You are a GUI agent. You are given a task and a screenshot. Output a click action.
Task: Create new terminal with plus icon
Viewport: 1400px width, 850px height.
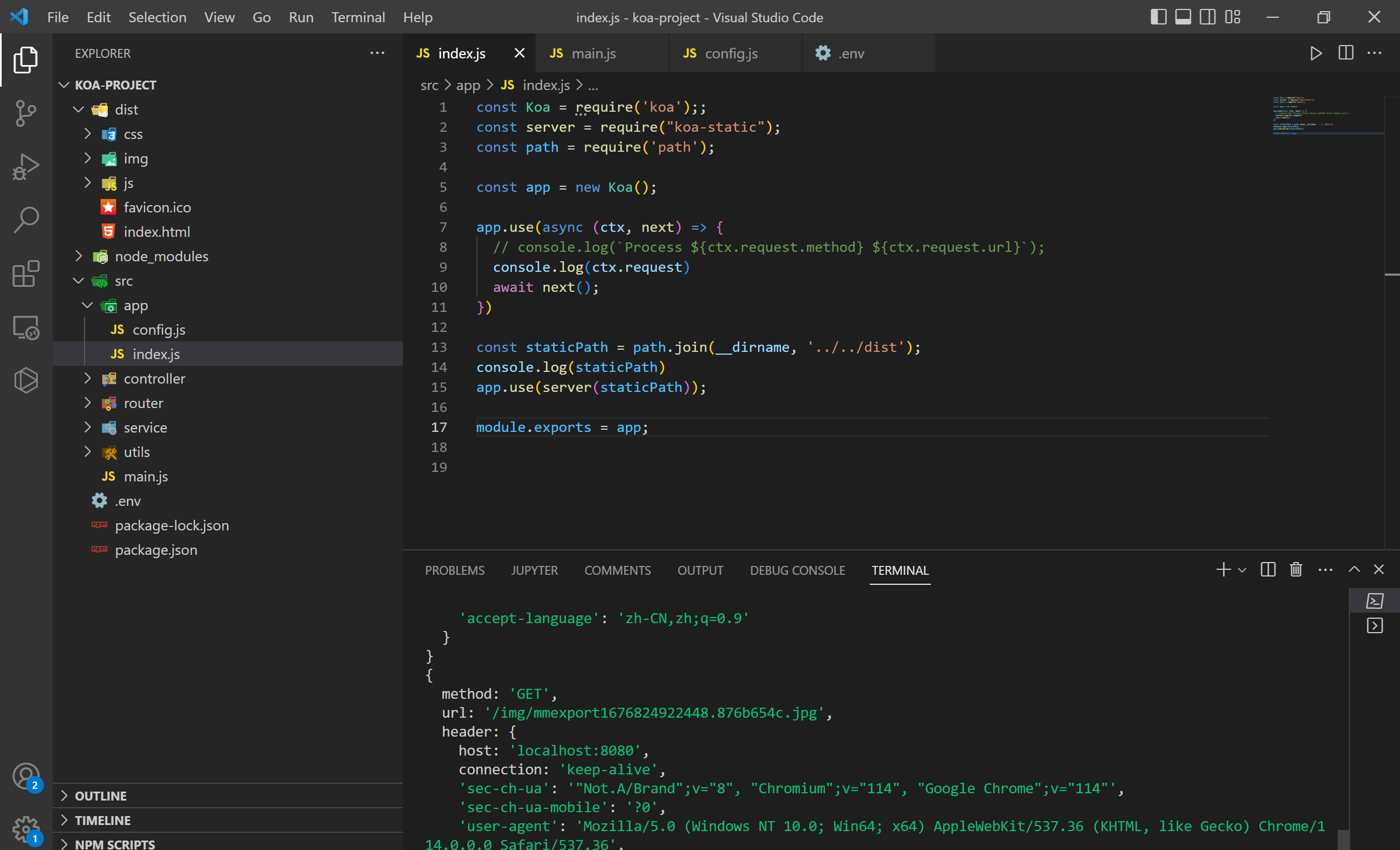1223,569
